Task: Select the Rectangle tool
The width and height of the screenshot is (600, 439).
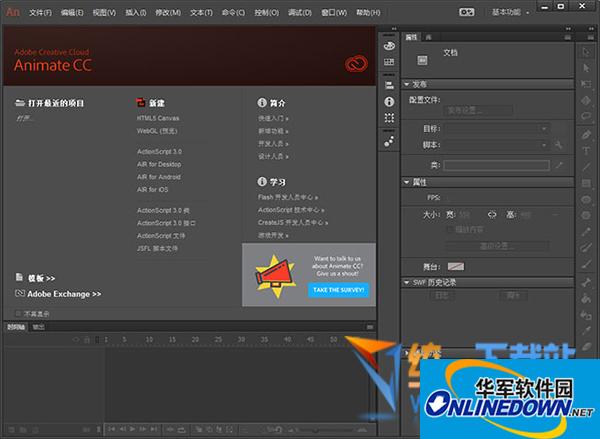Action: pos(586,183)
